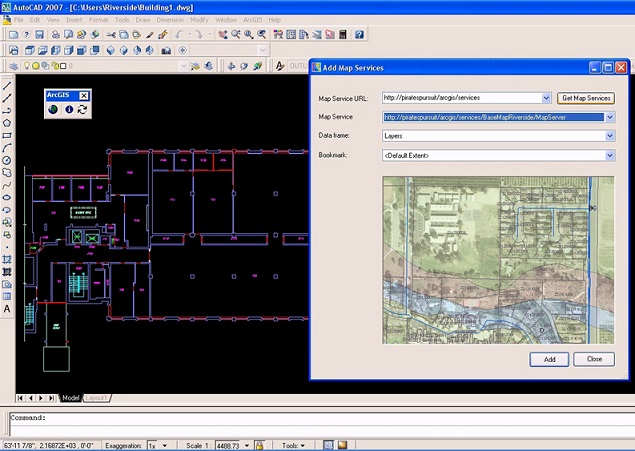This screenshot has width=635, height=451.
Task: Click the blue Help question mark icon
Action: [359, 35]
